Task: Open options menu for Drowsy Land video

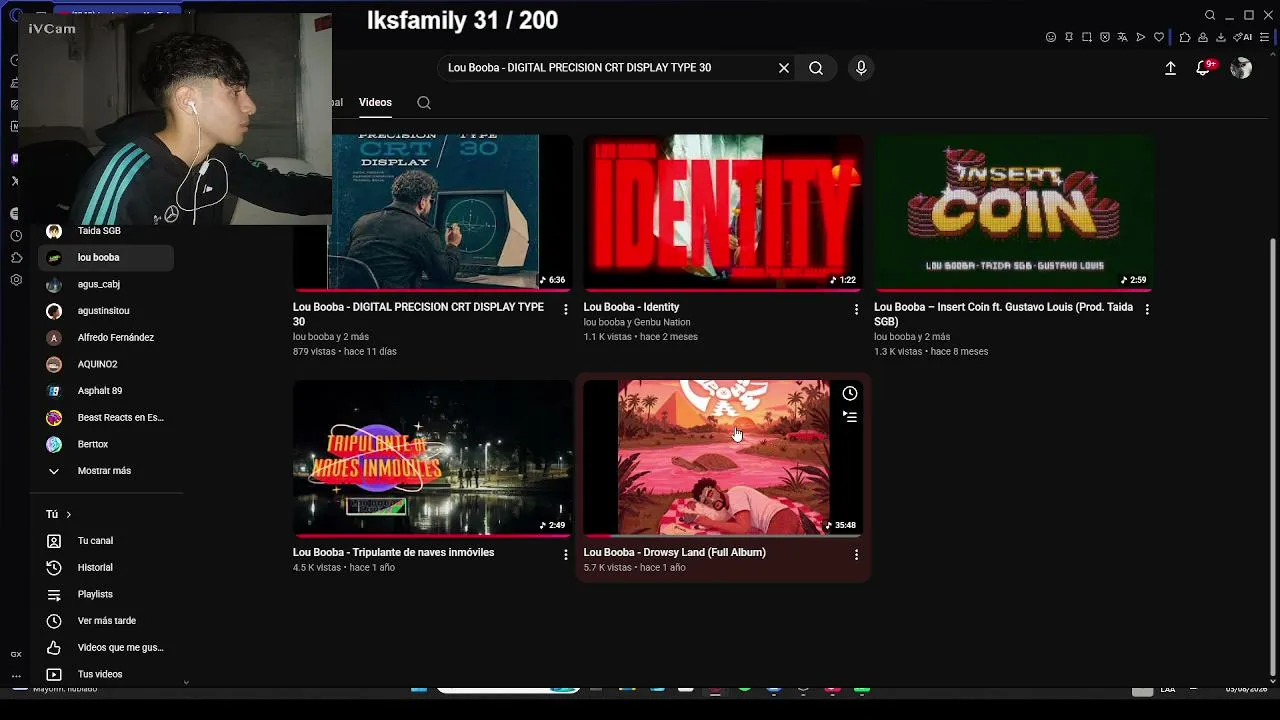Action: (856, 554)
